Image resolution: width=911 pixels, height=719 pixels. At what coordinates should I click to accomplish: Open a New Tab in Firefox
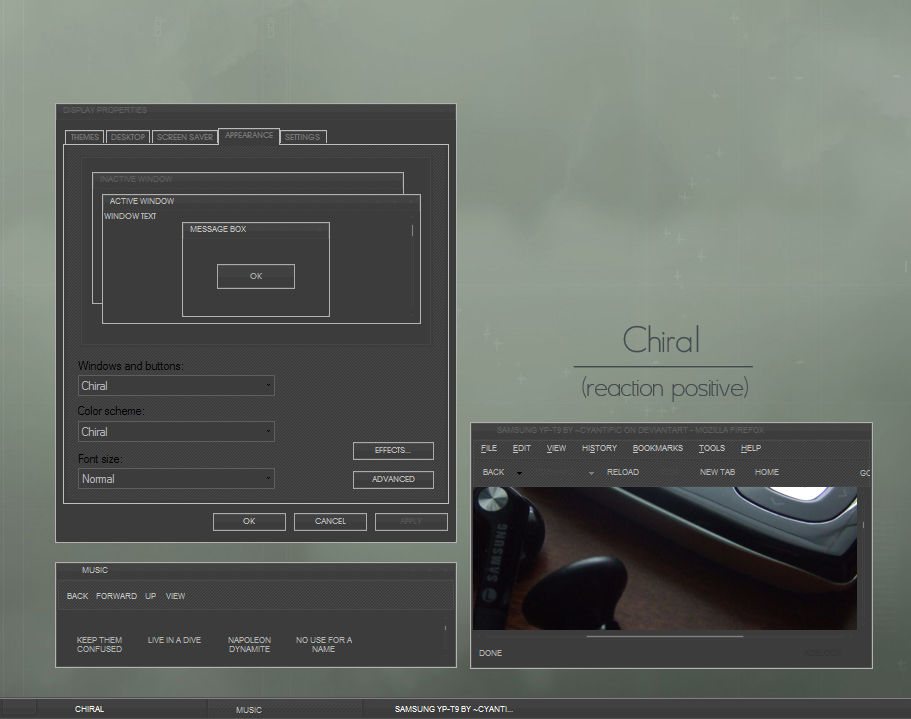(x=717, y=471)
